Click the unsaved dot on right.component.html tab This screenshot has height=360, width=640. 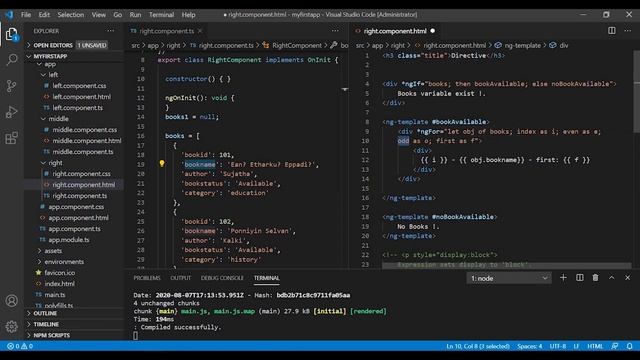(433, 31)
